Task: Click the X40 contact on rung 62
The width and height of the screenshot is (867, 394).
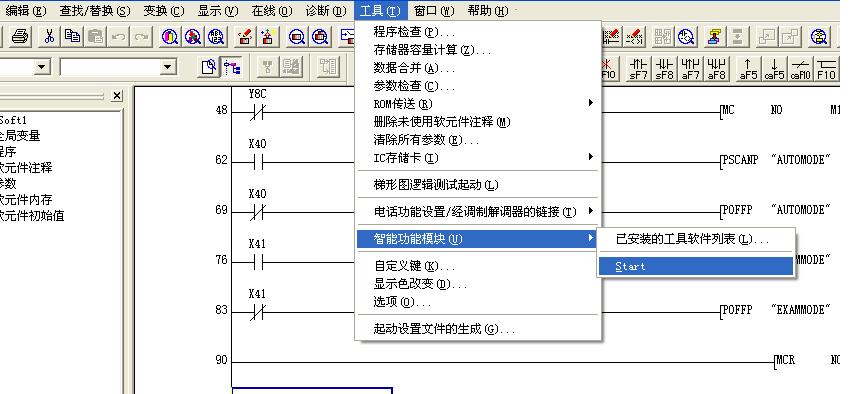Action: [x=257, y=161]
